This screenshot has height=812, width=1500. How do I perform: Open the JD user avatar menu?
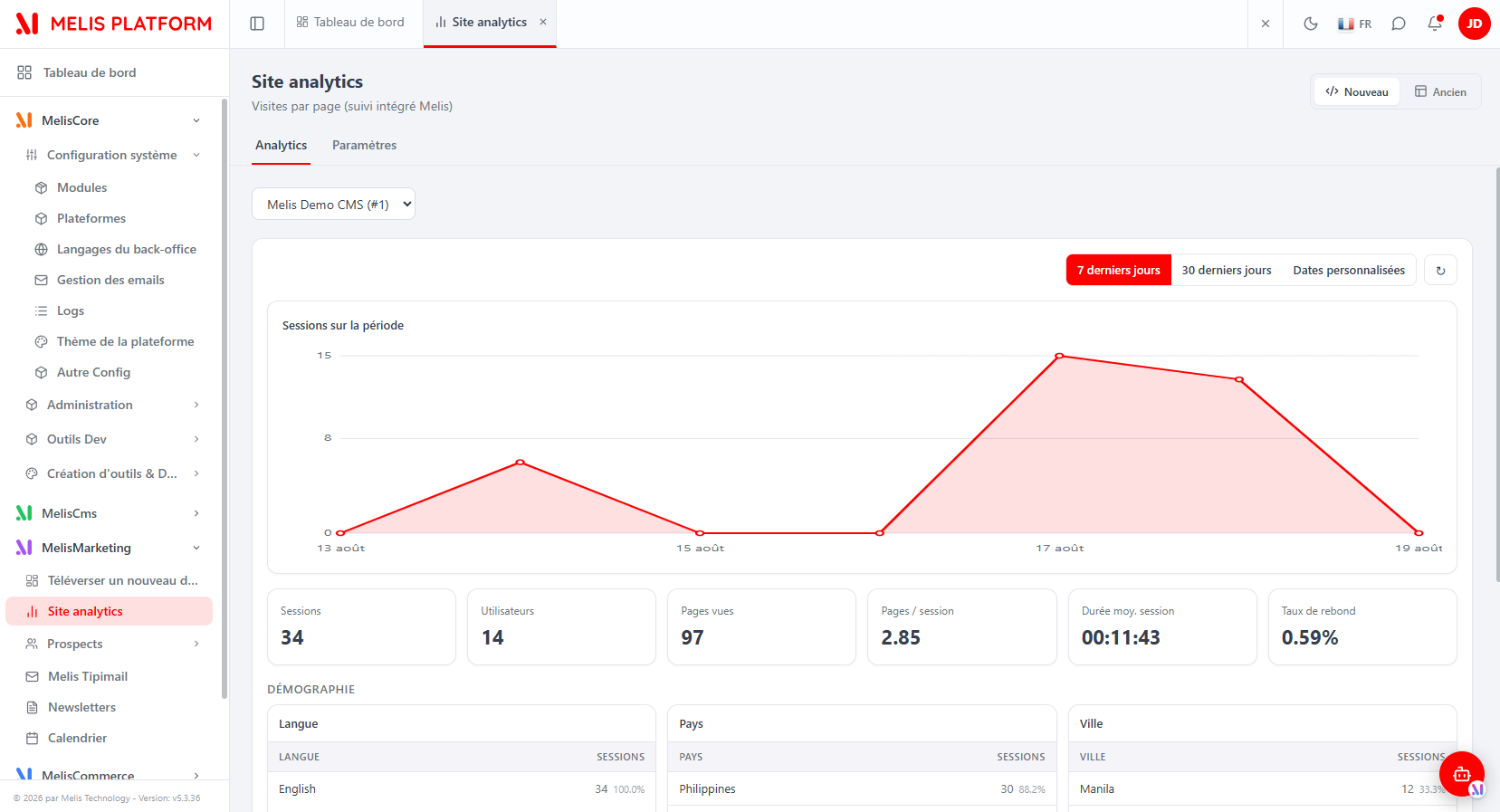[1475, 24]
